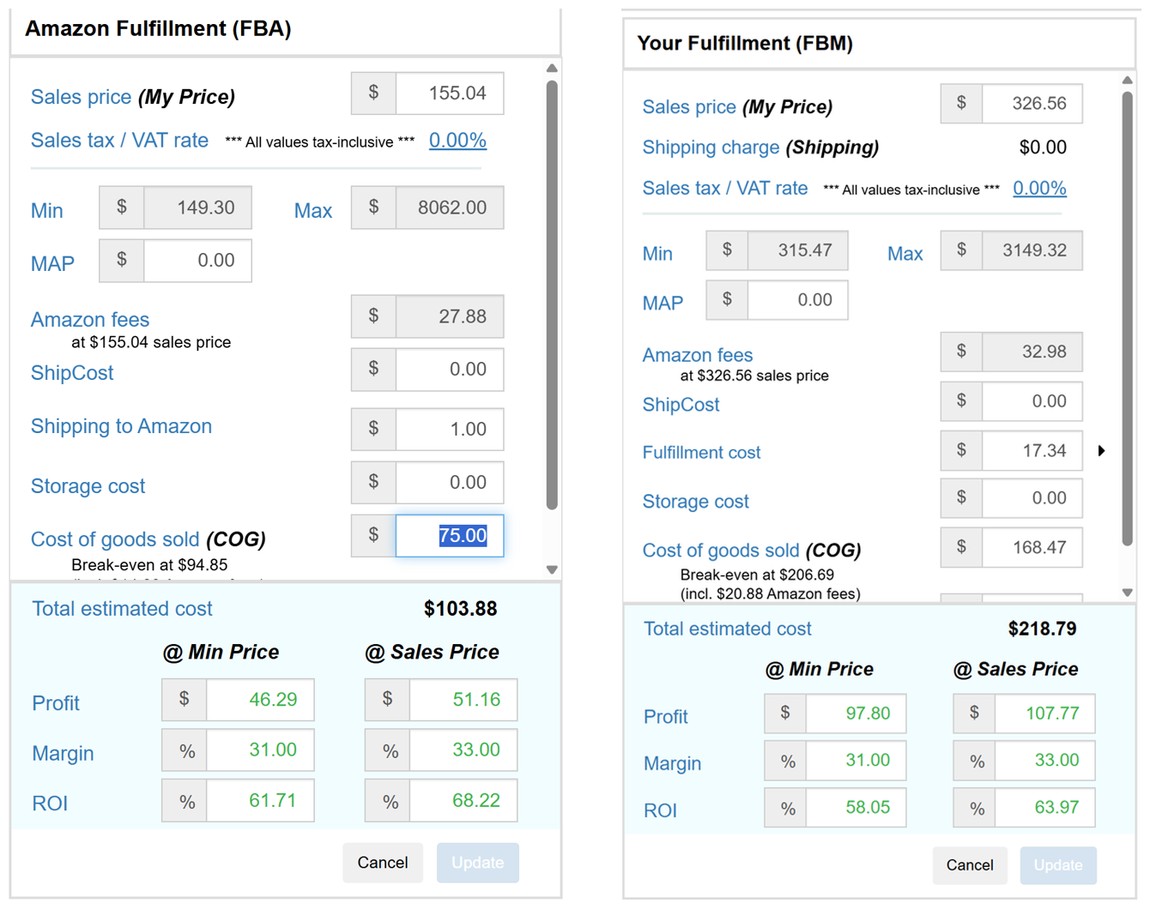
Task: Click FBM Sales price input 326.56
Action: [1032, 103]
